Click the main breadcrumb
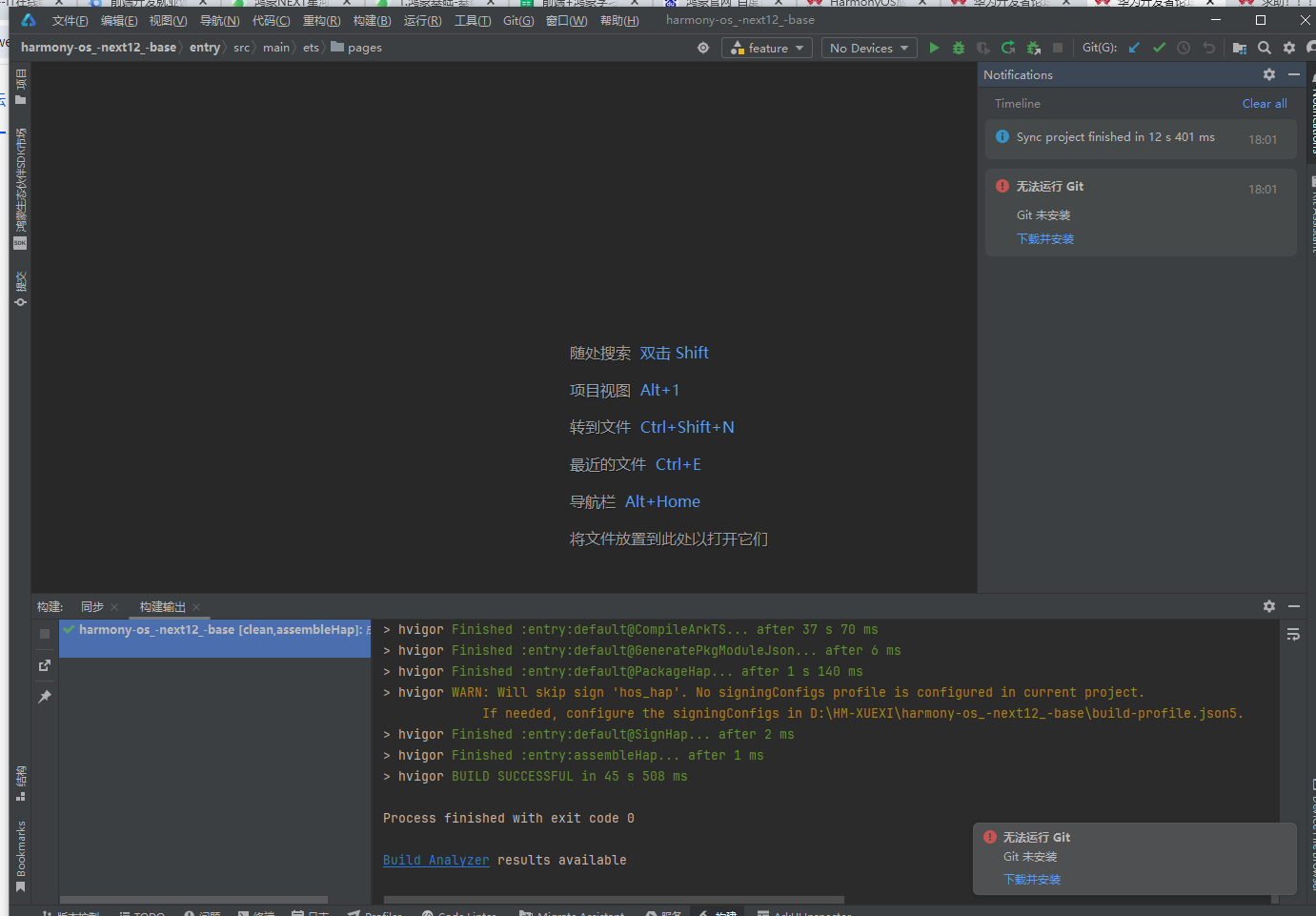The height and width of the screenshot is (916, 1316). coord(276,48)
